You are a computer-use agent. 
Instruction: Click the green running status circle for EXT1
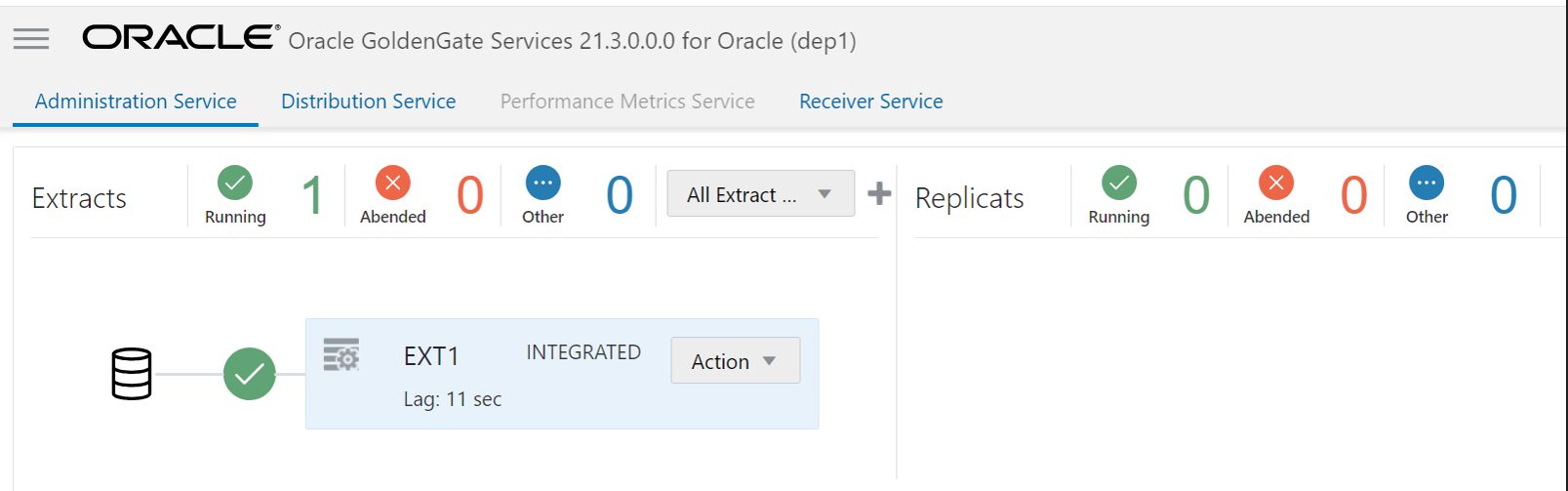tap(250, 374)
